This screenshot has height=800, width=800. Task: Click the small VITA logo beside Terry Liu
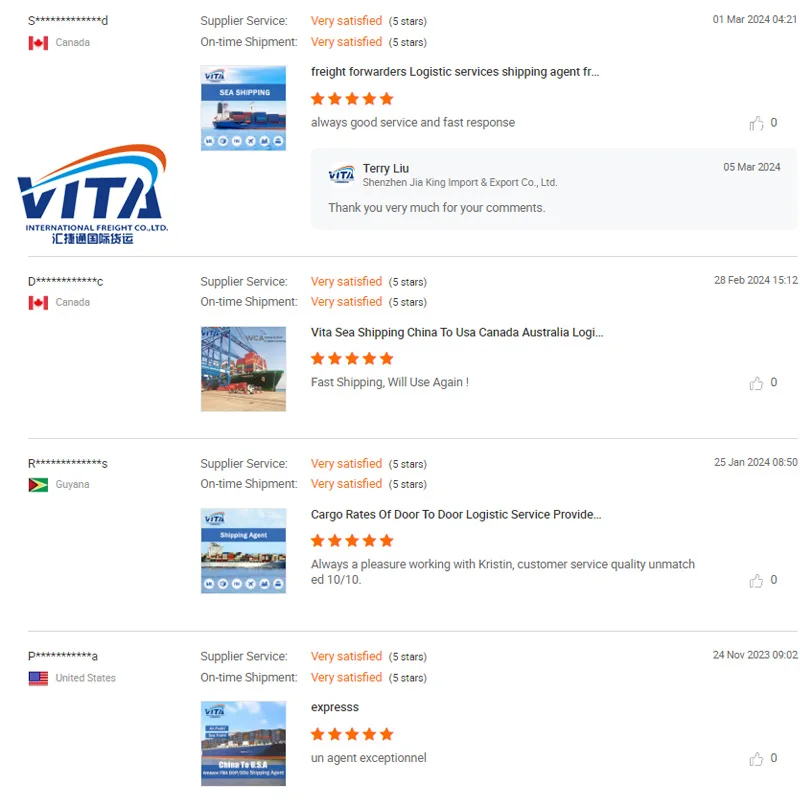click(x=341, y=174)
